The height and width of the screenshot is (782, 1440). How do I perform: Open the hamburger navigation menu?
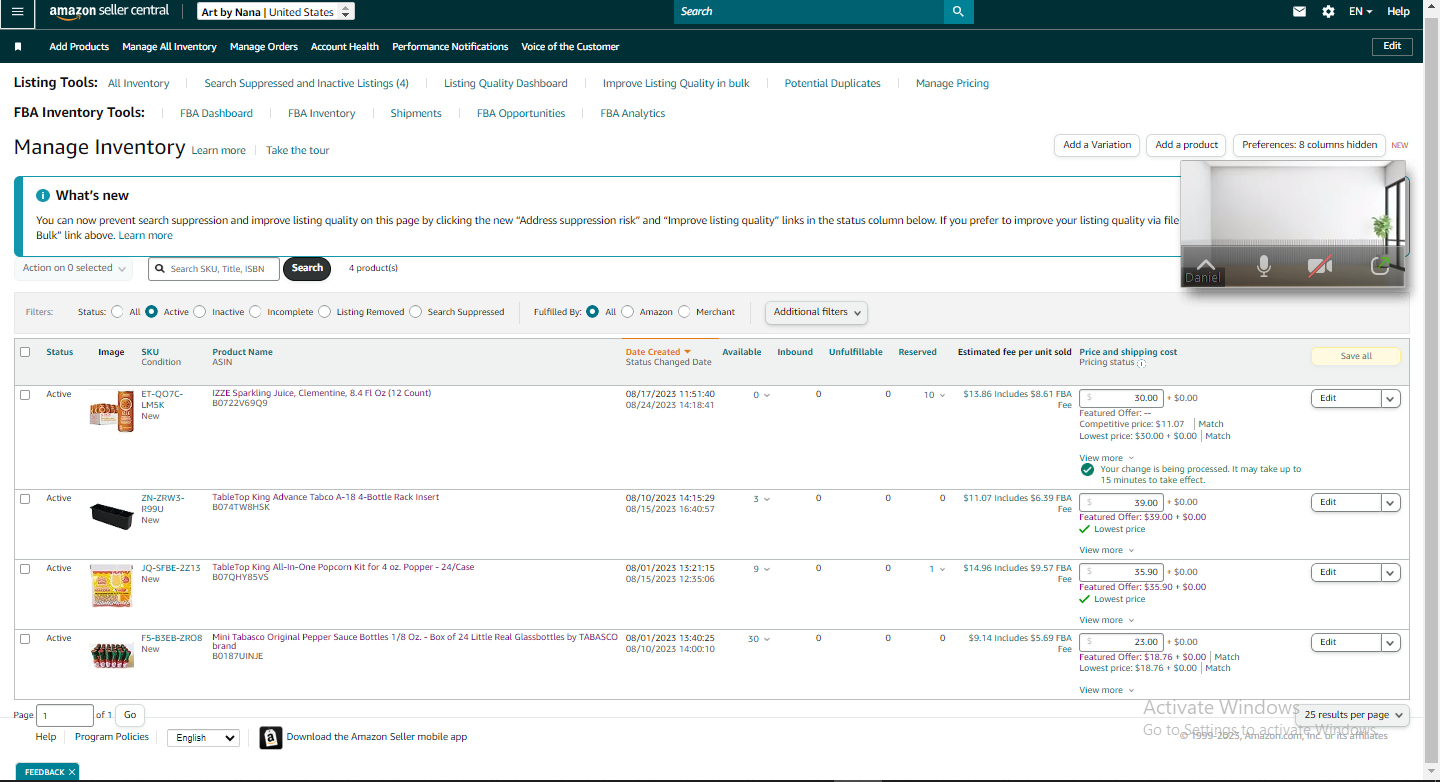click(17, 11)
